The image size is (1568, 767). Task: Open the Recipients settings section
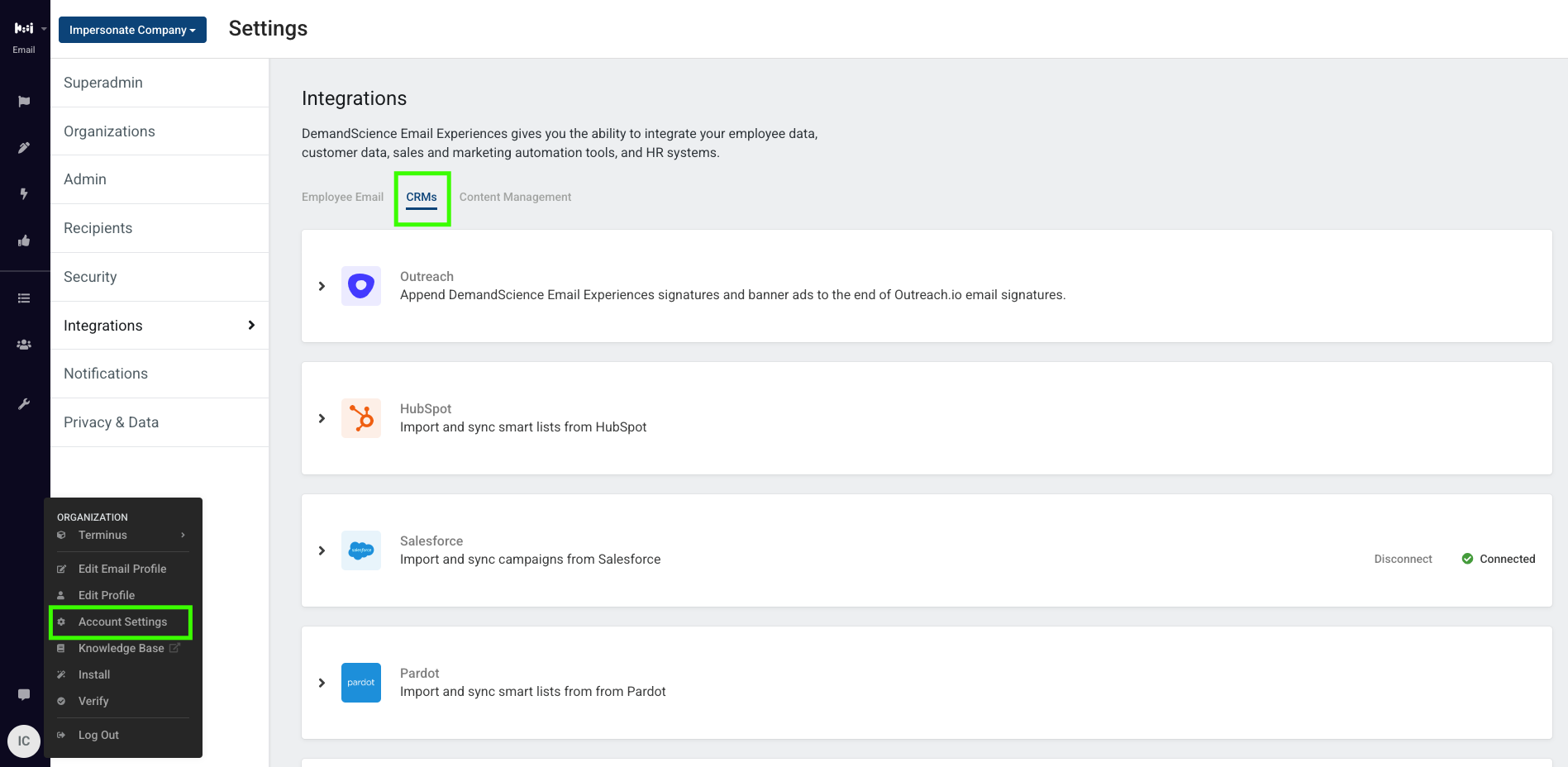[x=160, y=228]
